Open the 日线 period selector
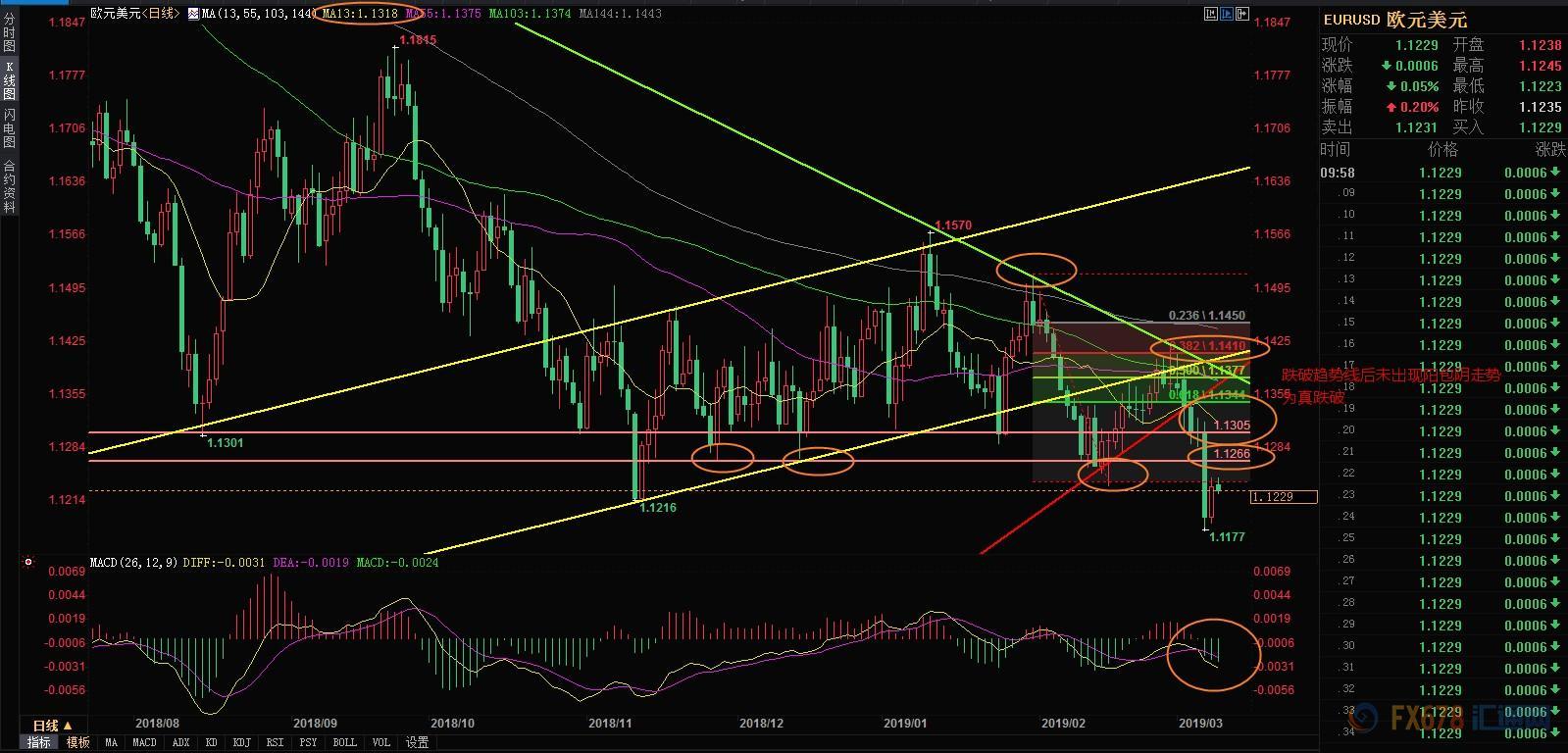This screenshot has width=1568, height=753. 53,726
